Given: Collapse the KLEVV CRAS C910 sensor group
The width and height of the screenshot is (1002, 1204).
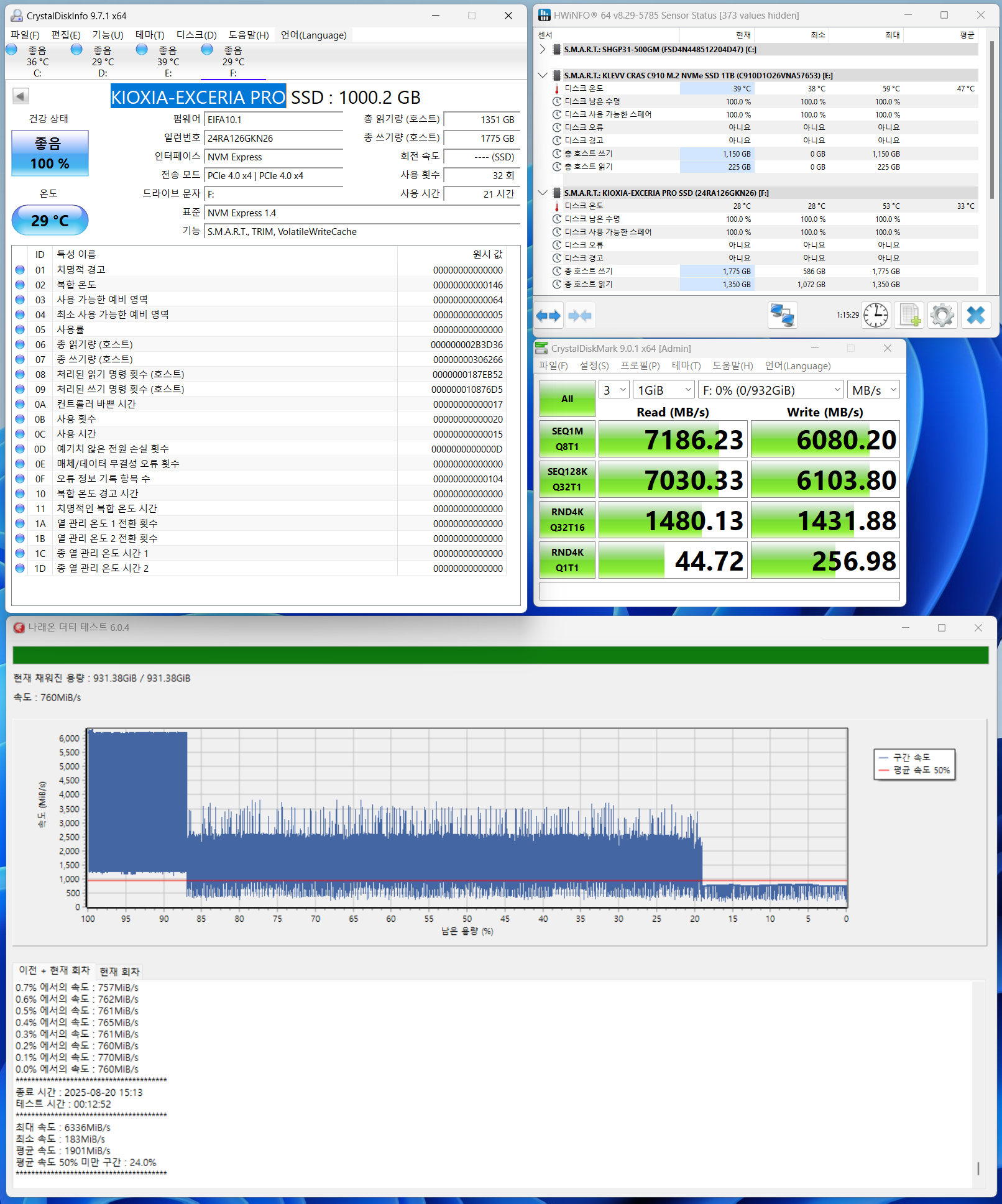Looking at the screenshot, I should pos(543,75).
